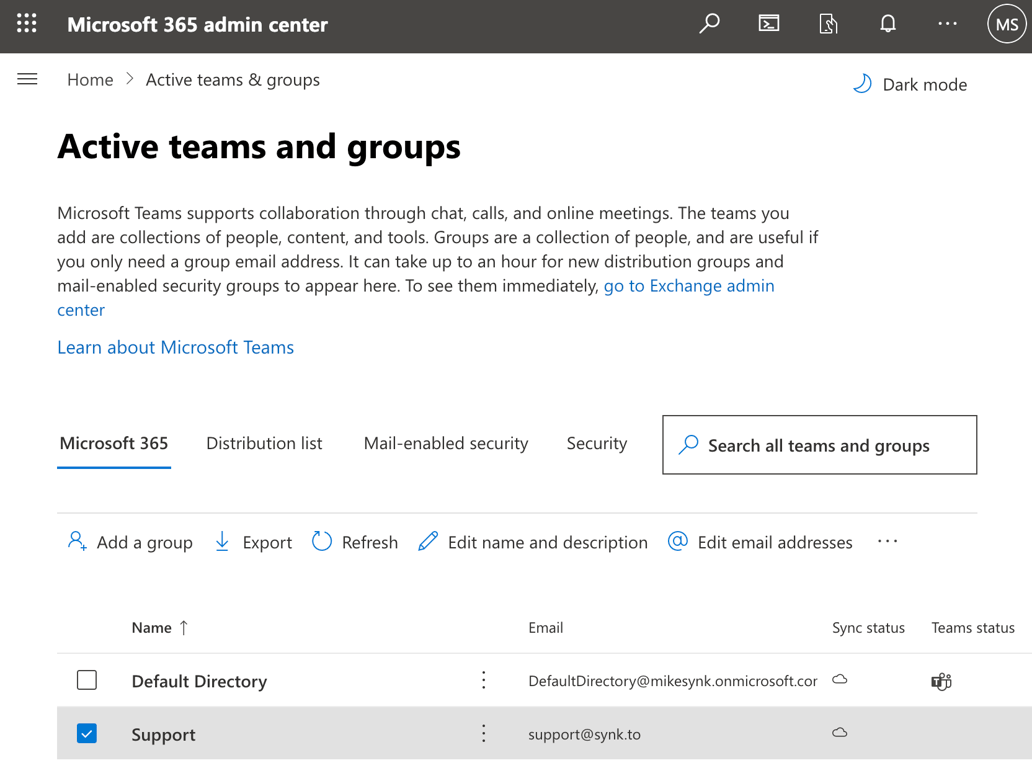
Task: Switch to the Distribution list tab
Action: (264, 444)
